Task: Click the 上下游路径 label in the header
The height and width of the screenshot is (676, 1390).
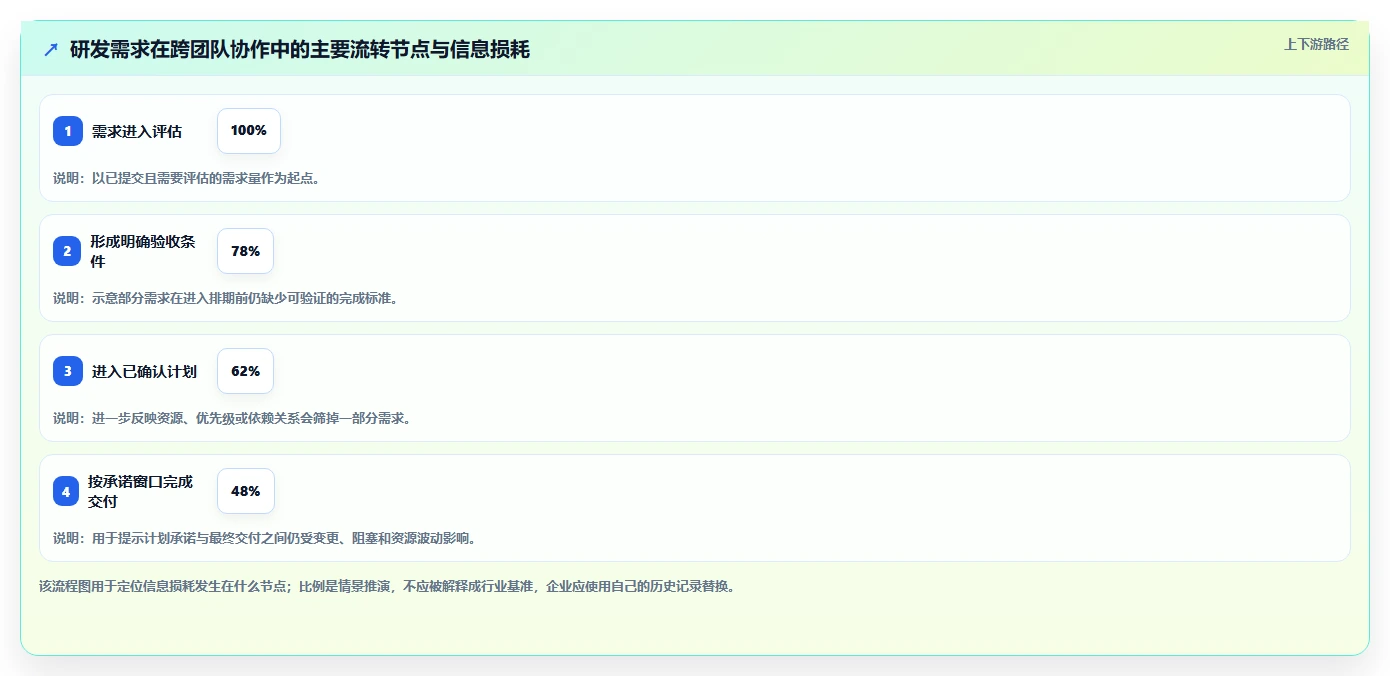Action: 1316,44
